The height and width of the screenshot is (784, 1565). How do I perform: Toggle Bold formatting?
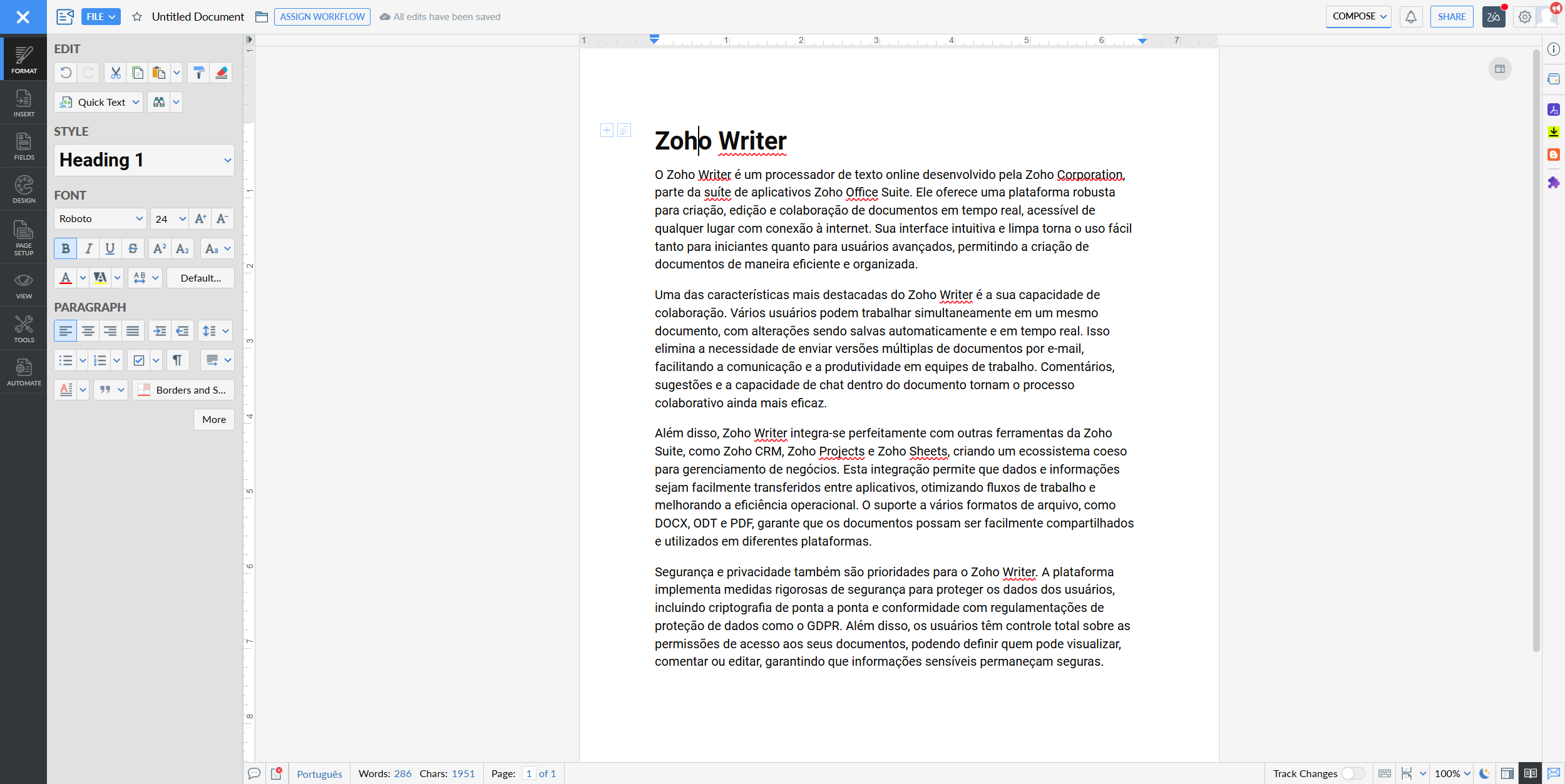(x=65, y=248)
